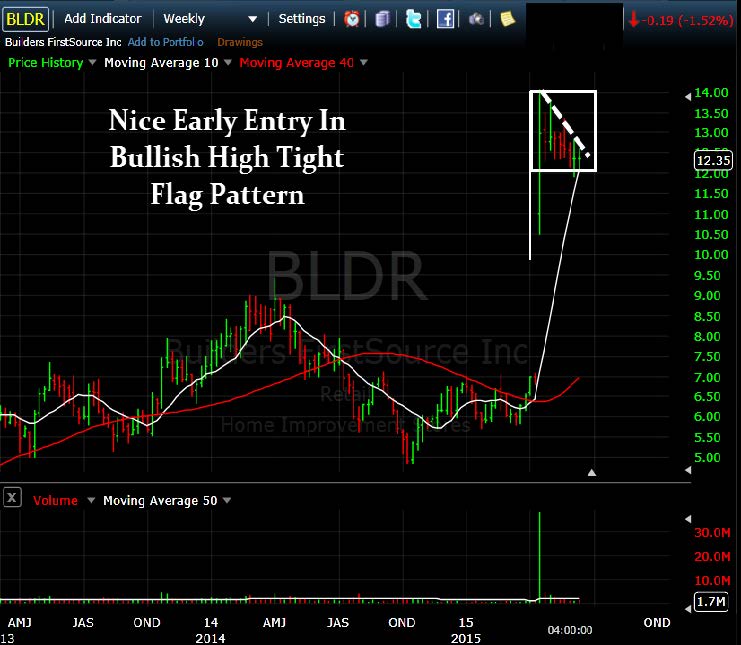This screenshot has height=645, width=741.
Task: Open the Weekly timeframe dropdown
Action: [210, 19]
